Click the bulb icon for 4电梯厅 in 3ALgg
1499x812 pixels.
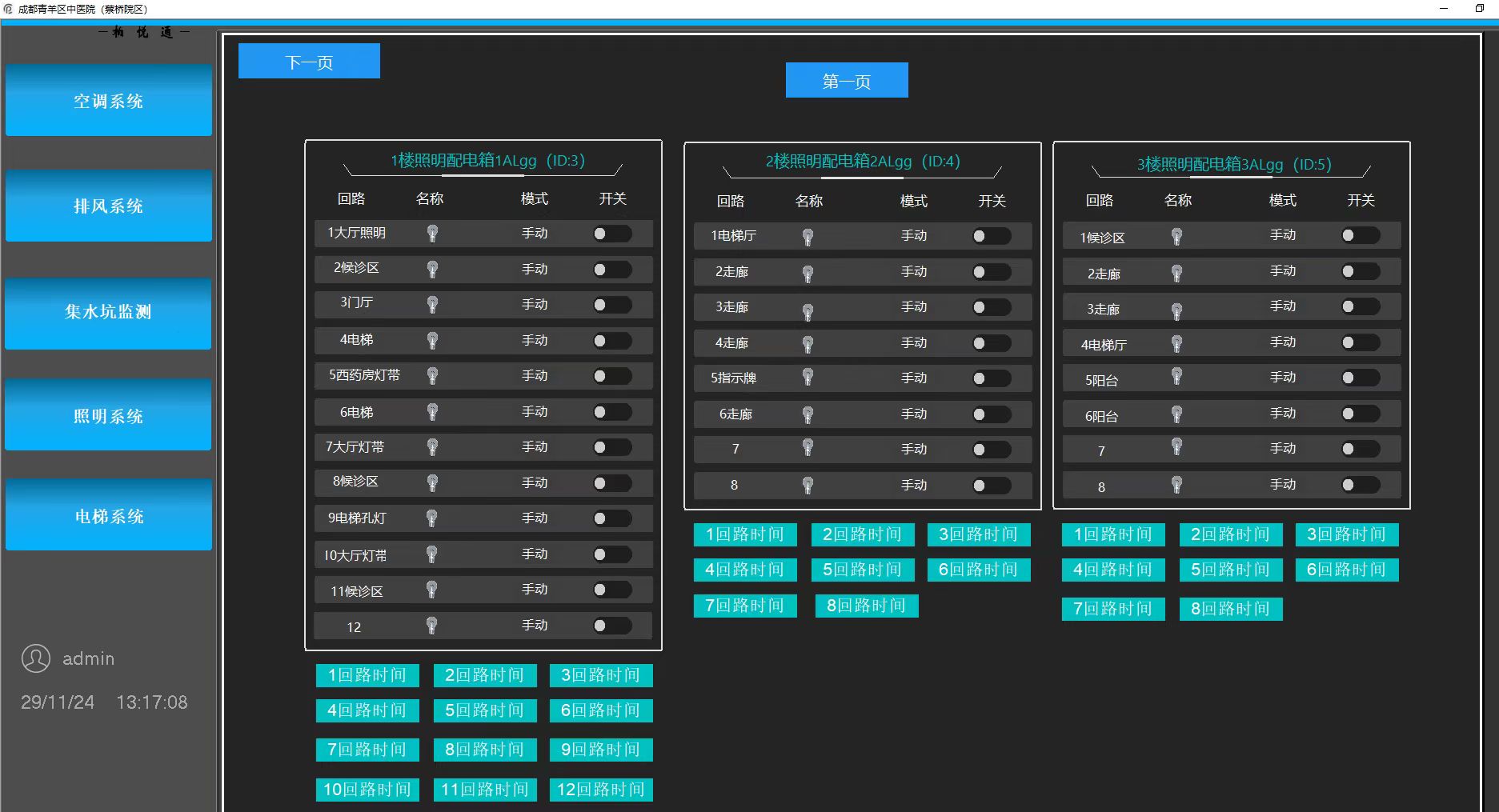(x=1176, y=343)
